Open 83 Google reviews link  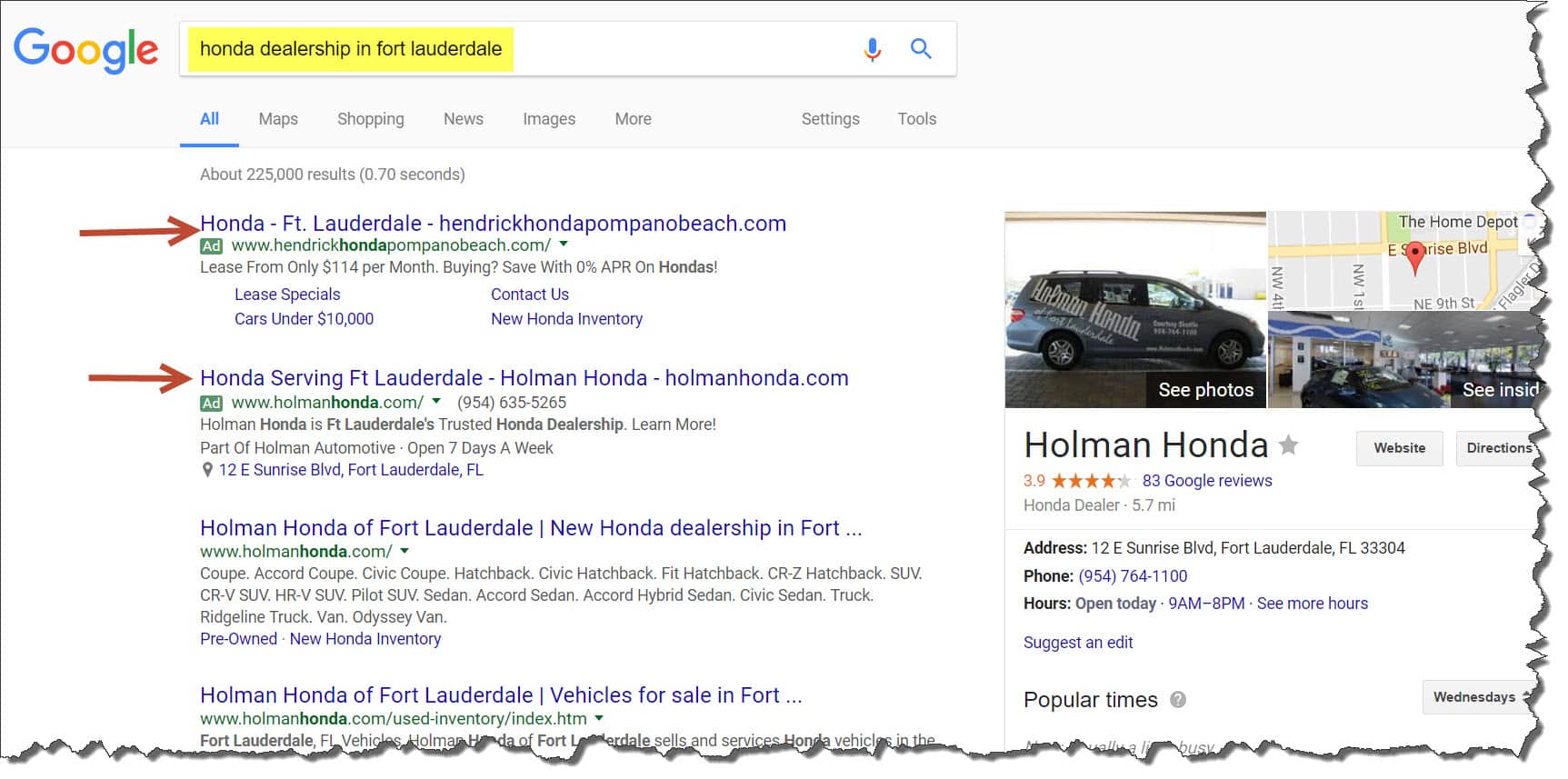click(x=1207, y=481)
